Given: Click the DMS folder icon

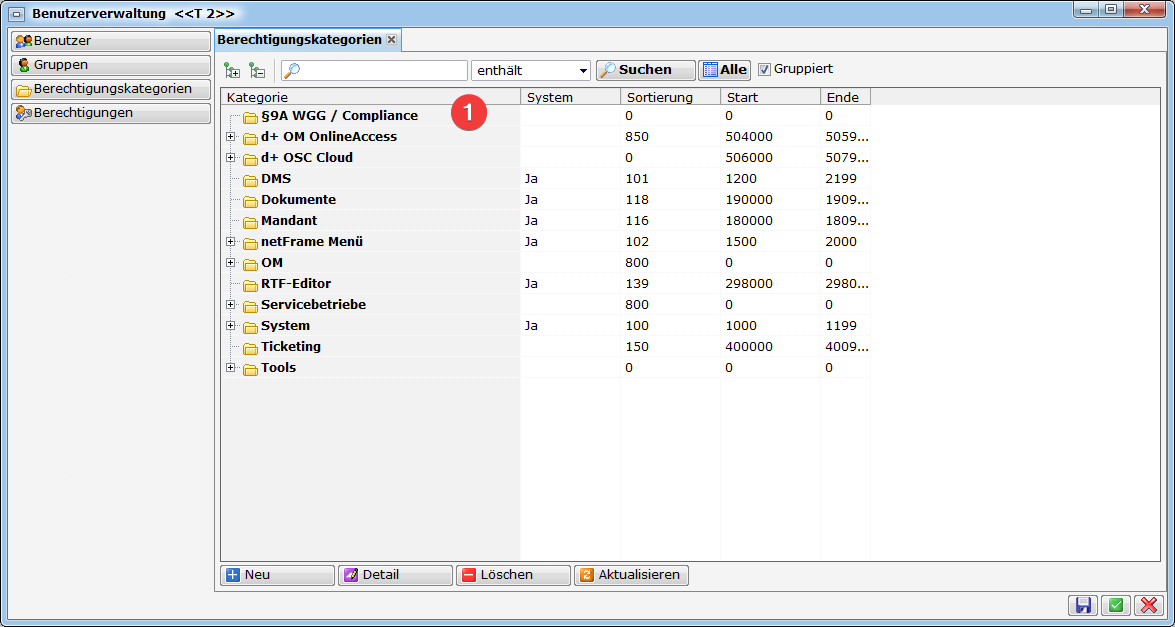Looking at the screenshot, I should 250,180.
